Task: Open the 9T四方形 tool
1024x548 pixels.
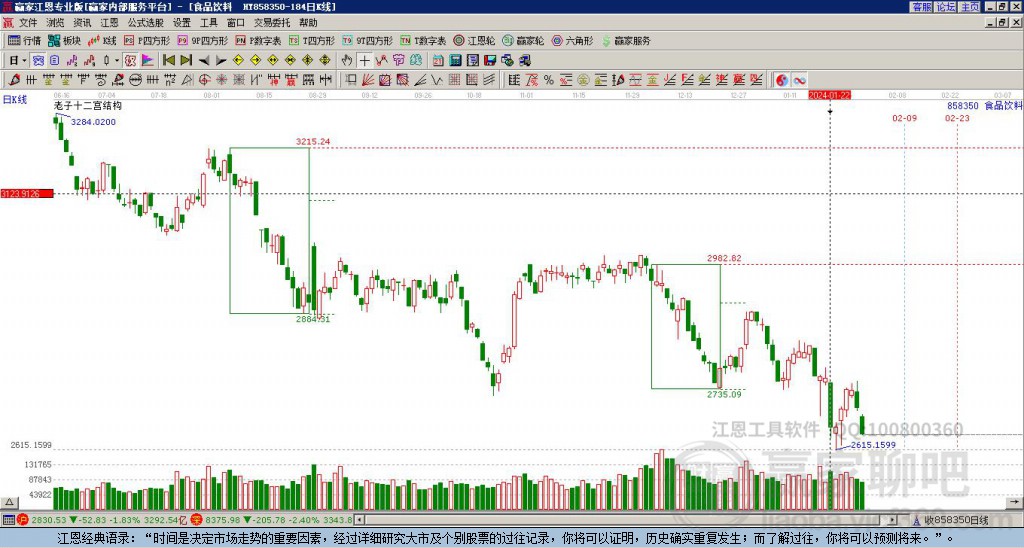Action: click(368, 40)
